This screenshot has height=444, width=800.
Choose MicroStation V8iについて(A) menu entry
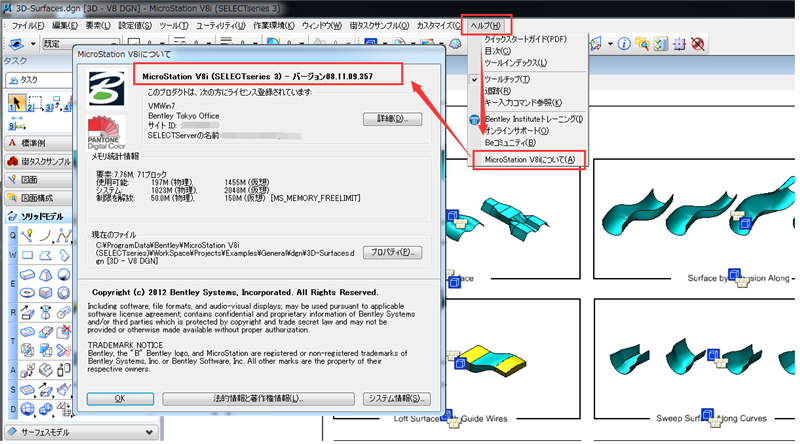(x=529, y=160)
